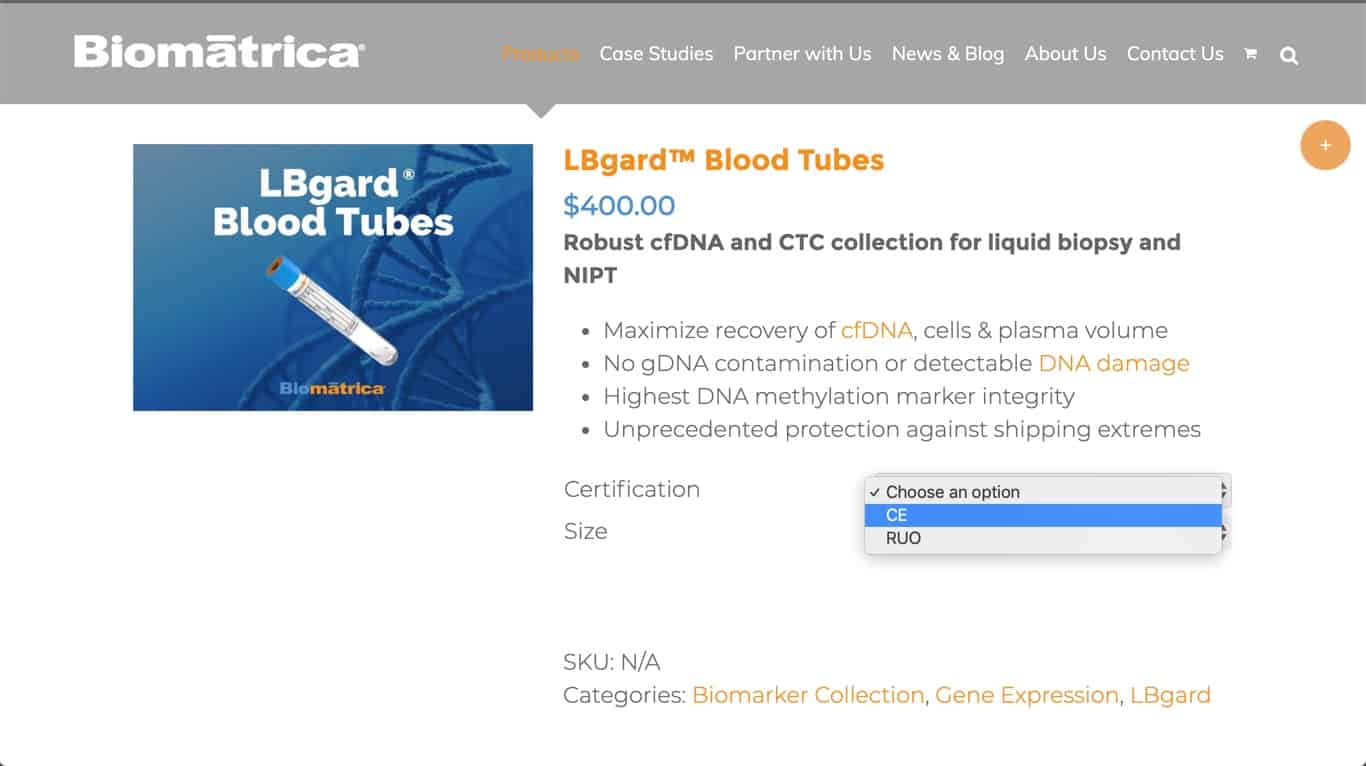Open the Size dropdown arrows

coord(1225,534)
